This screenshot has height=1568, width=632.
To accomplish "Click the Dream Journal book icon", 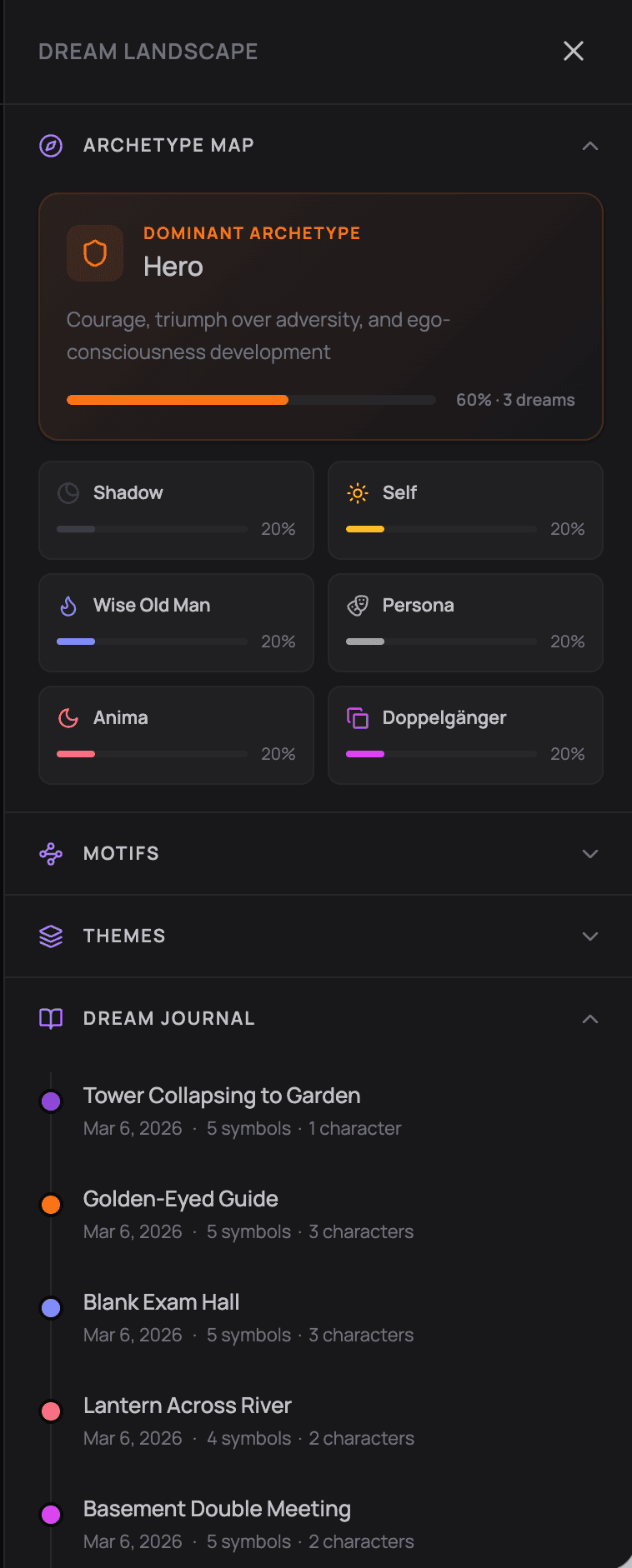I will click(51, 1019).
